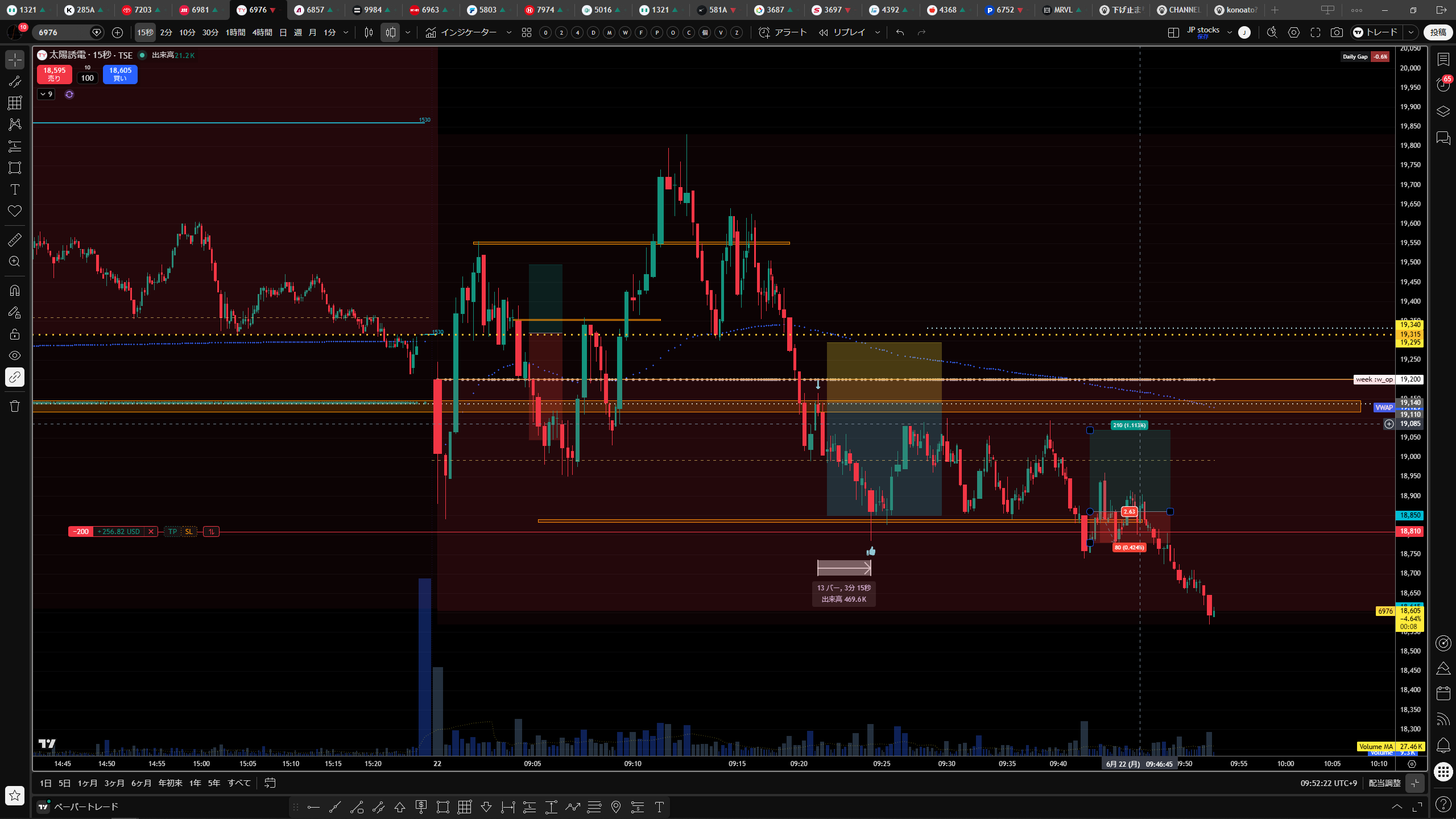Activate the magnet snapping mode

click(15, 291)
